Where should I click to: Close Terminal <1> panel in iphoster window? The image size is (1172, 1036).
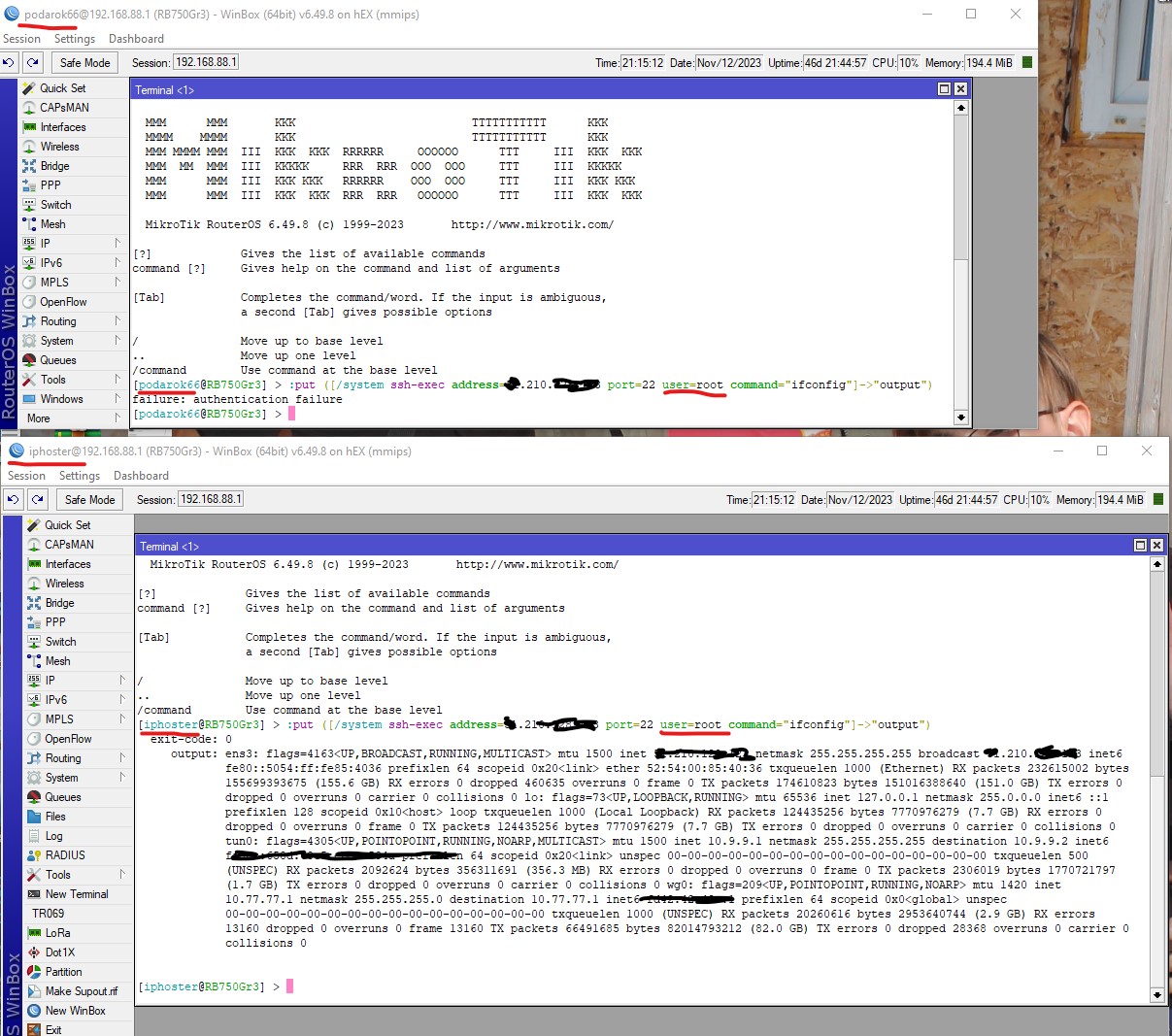coord(1156,546)
